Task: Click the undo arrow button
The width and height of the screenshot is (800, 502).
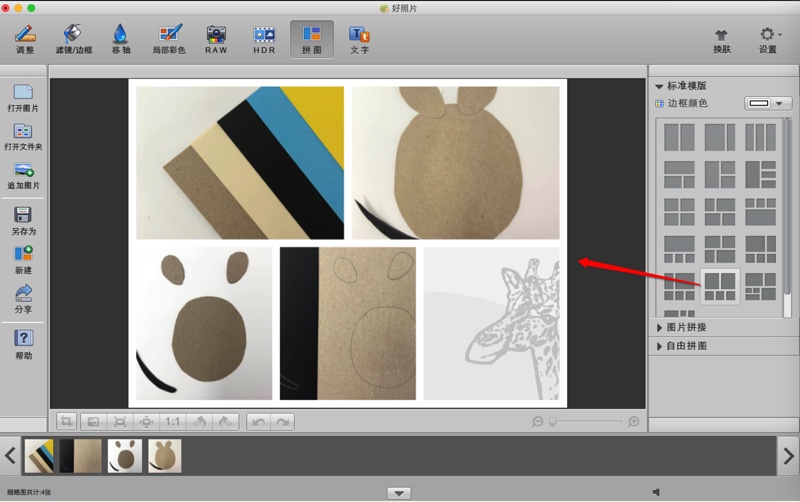Action: point(259,422)
